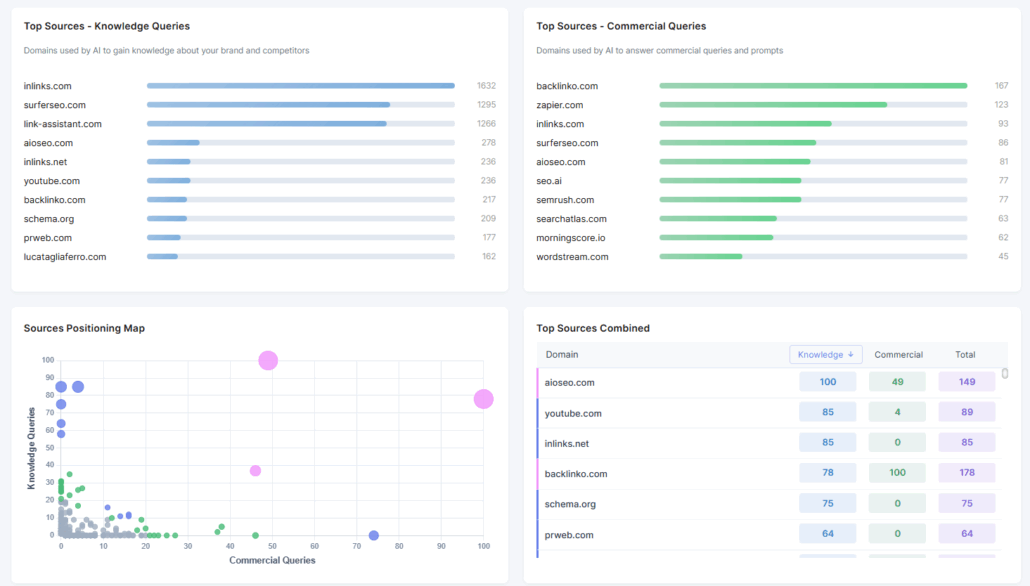Click the Sources Positioning Map heading

[84, 328]
